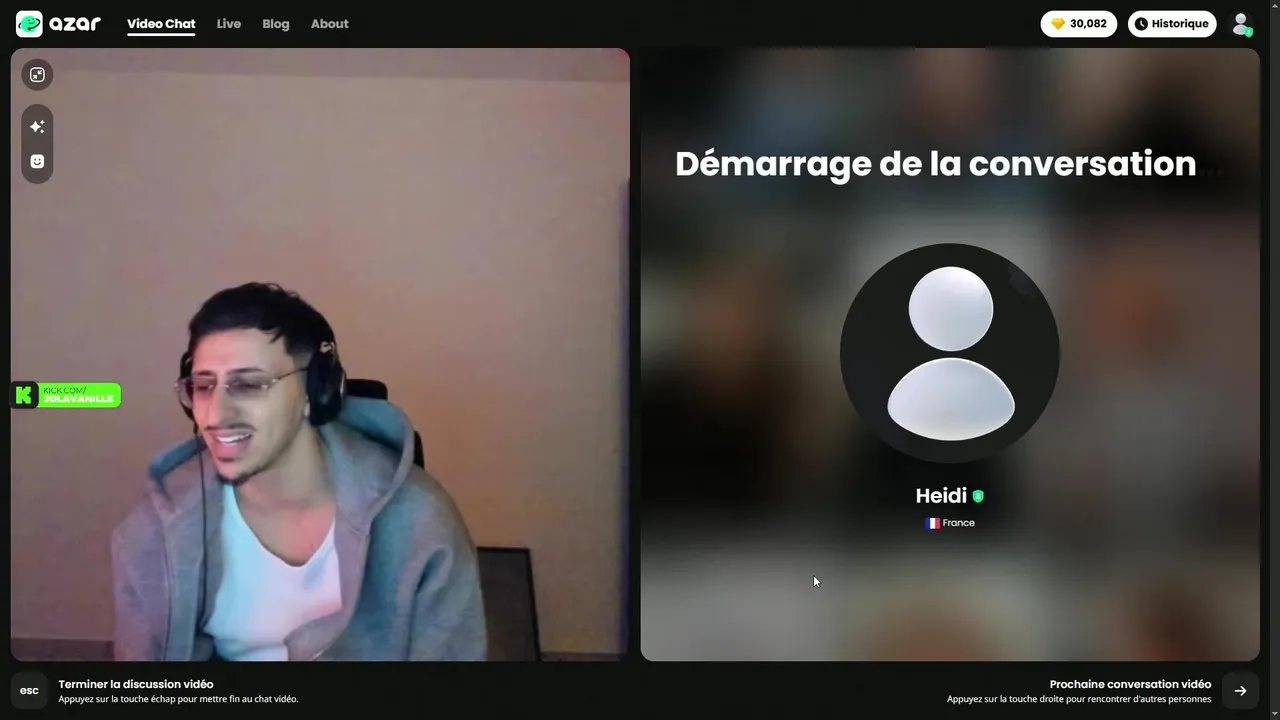This screenshot has width=1280, height=720.
Task: Click the name Heidi
Action: tap(941, 496)
